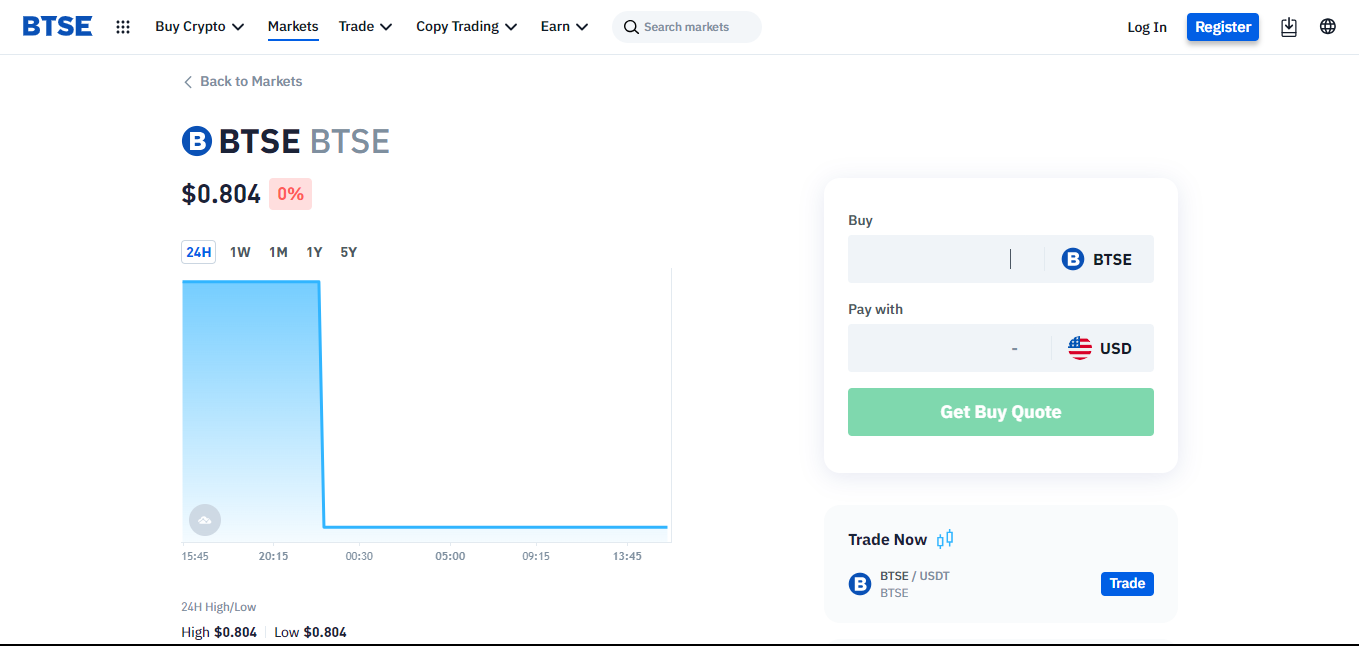Switch chart range to 5Y

pyautogui.click(x=348, y=252)
